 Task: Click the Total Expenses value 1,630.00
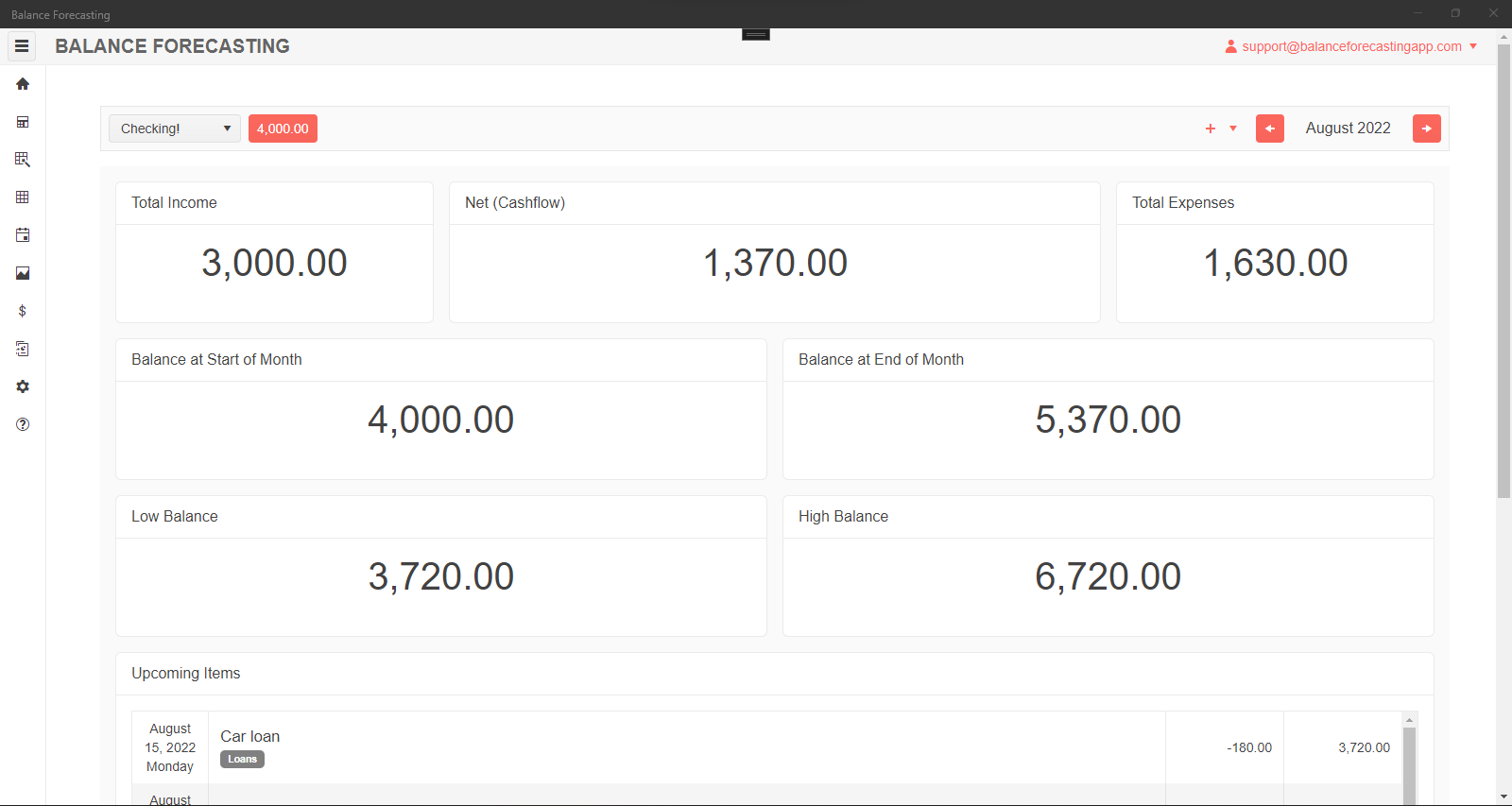pos(1275,263)
